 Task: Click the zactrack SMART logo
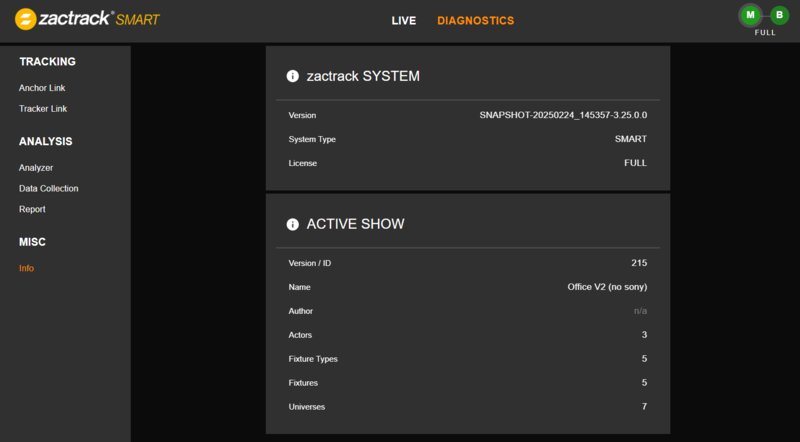point(87,19)
